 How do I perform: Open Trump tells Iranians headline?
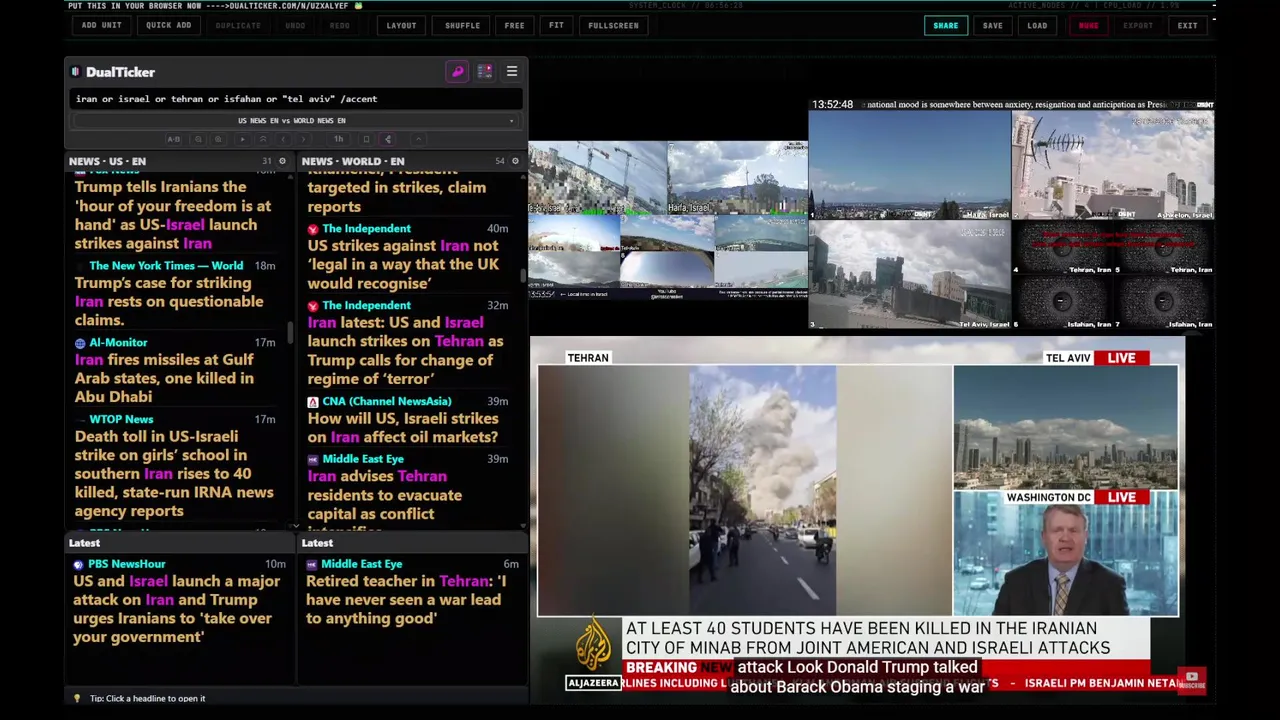172,215
